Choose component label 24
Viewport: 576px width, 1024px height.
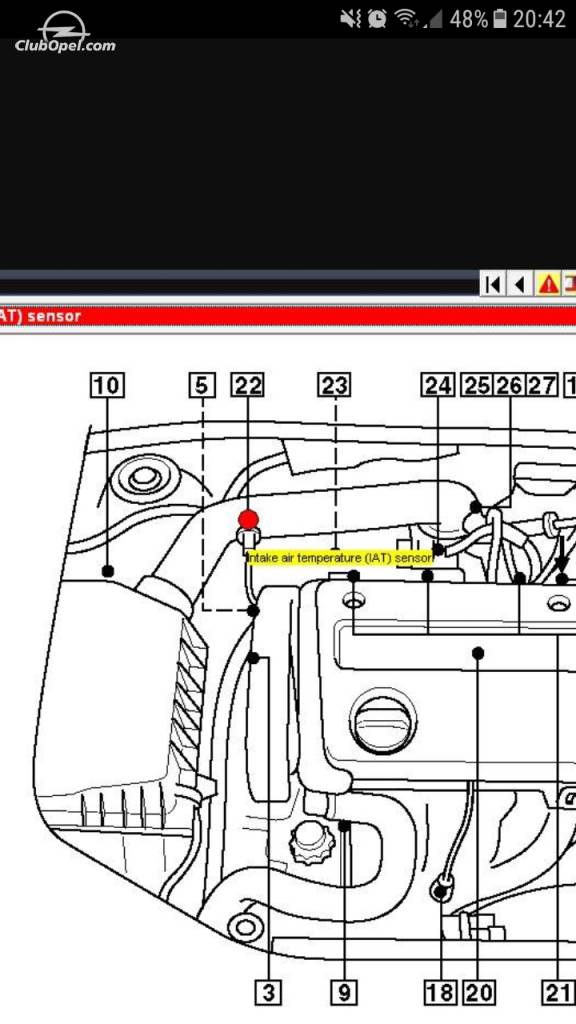click(438, 385)
